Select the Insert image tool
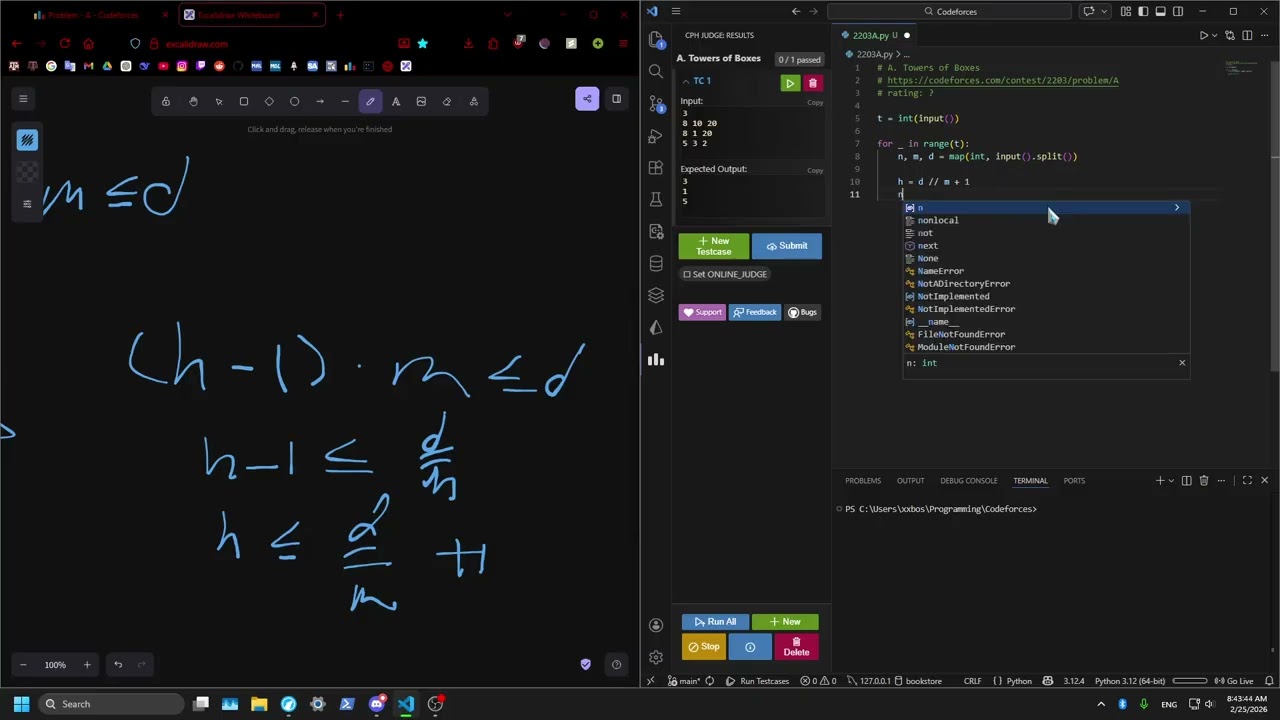 (x=421, y=101)
